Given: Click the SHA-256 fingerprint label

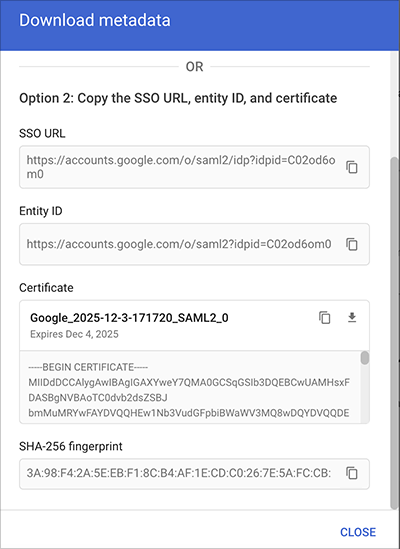Looking at the screenshot, I should pos(71,446).
